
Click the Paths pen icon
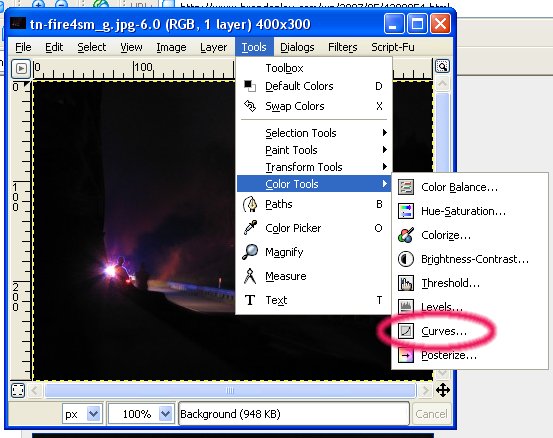click(250, 204)
